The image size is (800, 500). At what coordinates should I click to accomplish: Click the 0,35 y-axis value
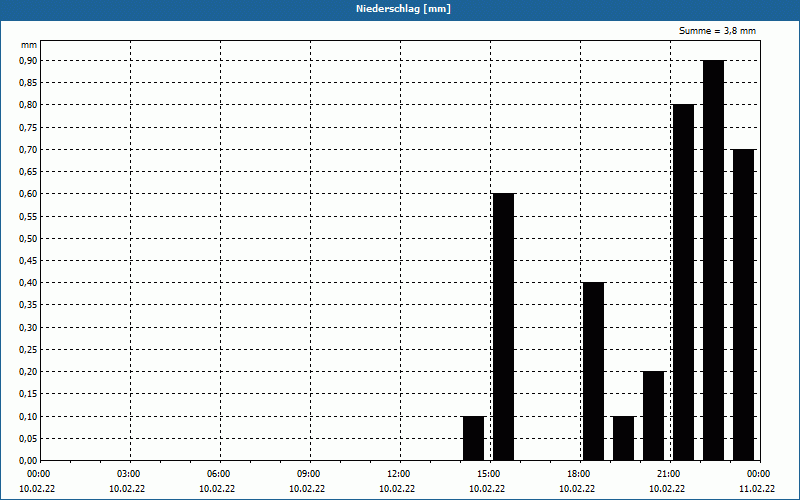[x=28, y=305]
